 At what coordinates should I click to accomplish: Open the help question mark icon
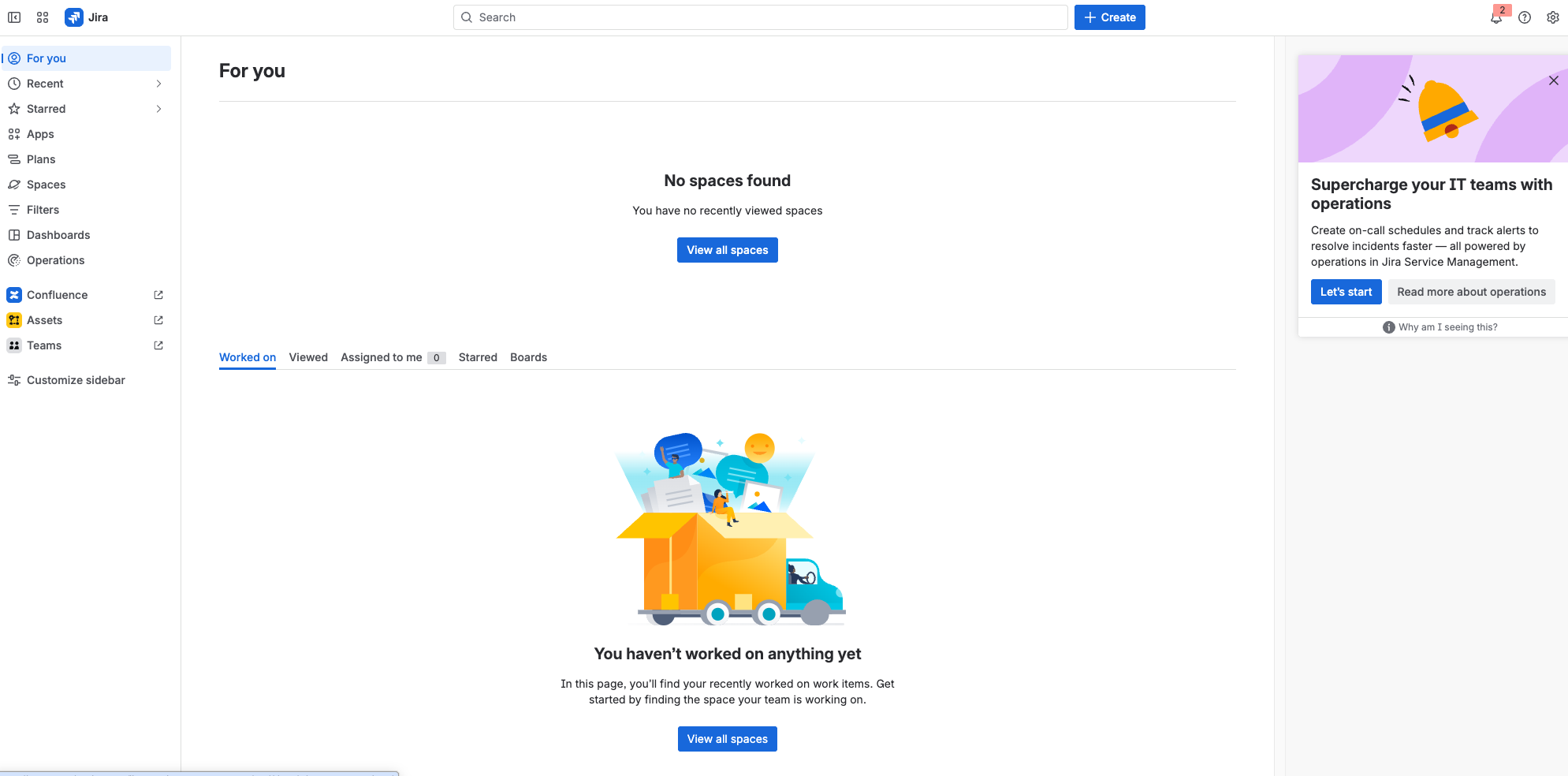(x=1525, y=17)
